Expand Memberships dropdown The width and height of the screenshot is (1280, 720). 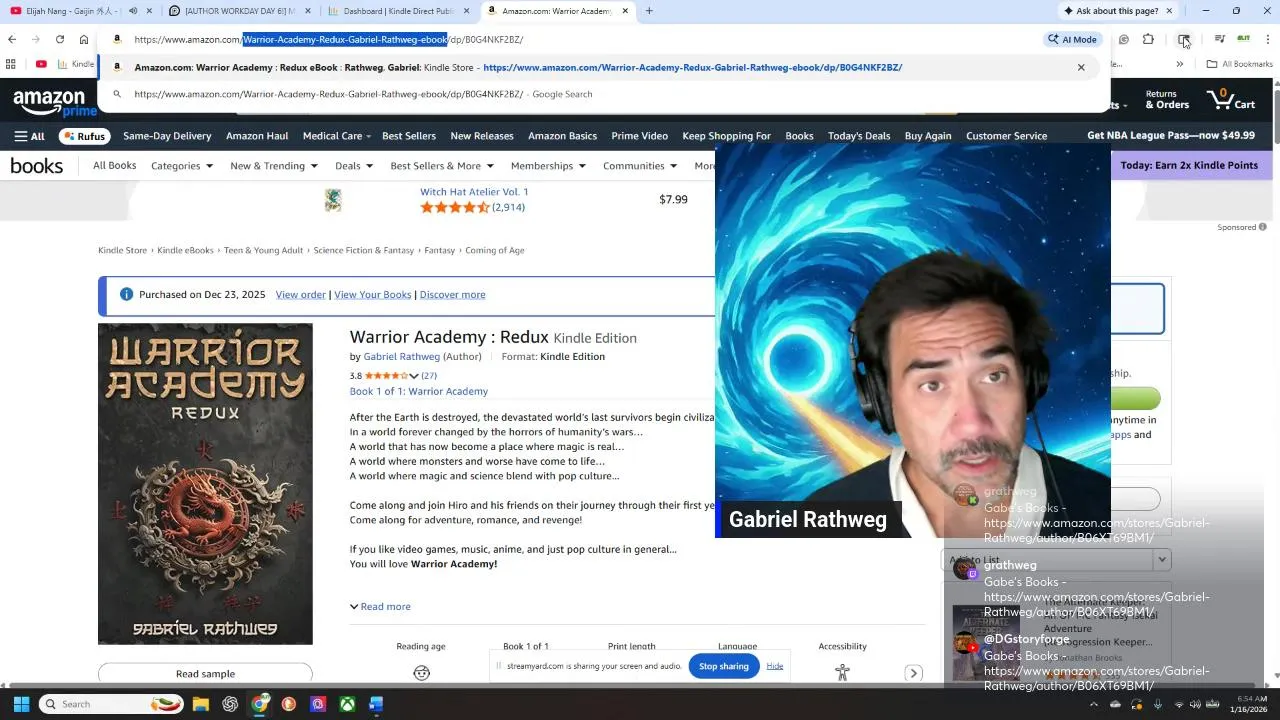pyautogui.click(x=548, y=166)
